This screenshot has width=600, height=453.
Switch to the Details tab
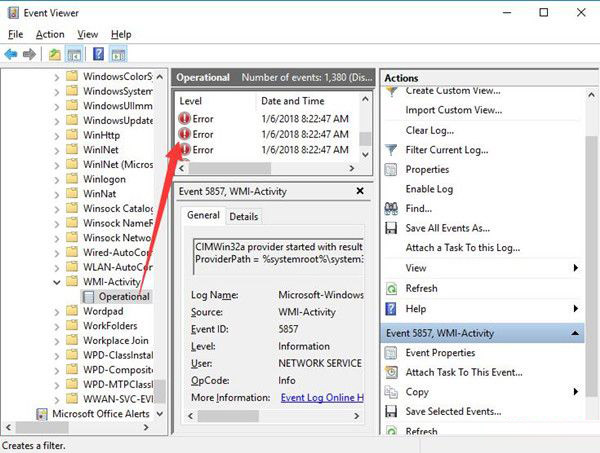coord(244,217)
